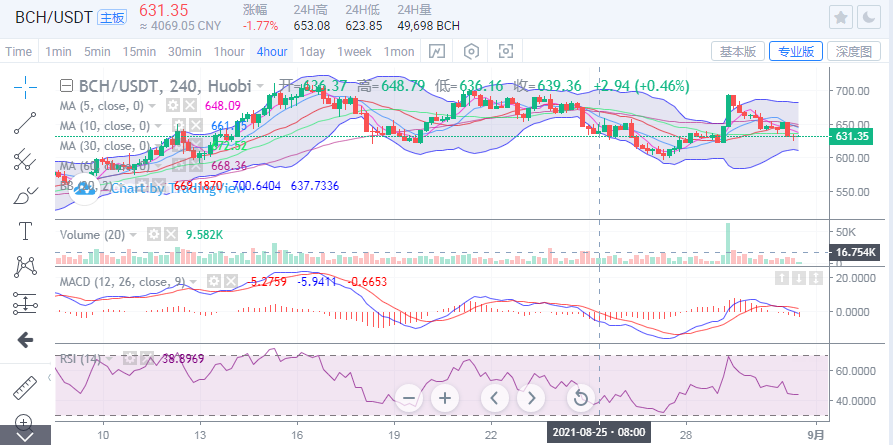Select the 1week interval
This screenshot has height=445, width=893.
click(x=354, y=52)
